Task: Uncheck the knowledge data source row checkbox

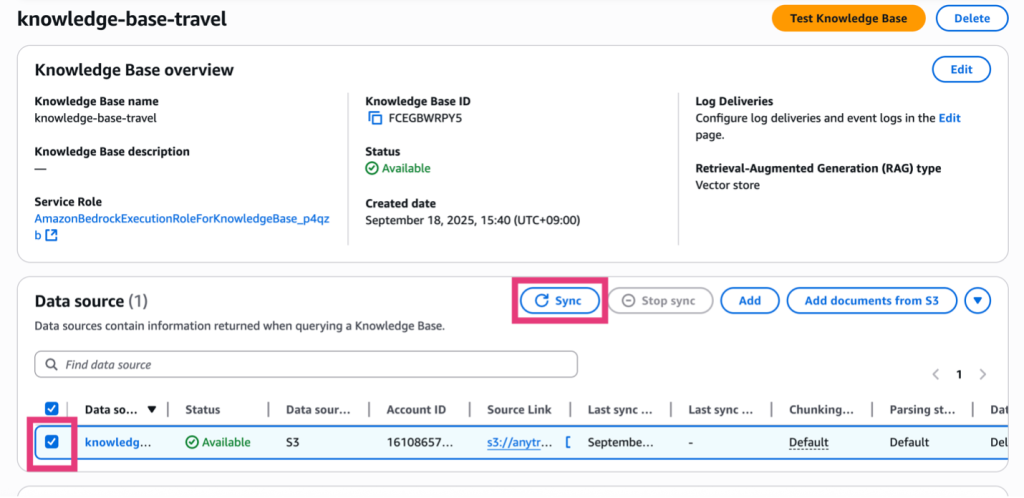Action: click(x=52, y=442)
